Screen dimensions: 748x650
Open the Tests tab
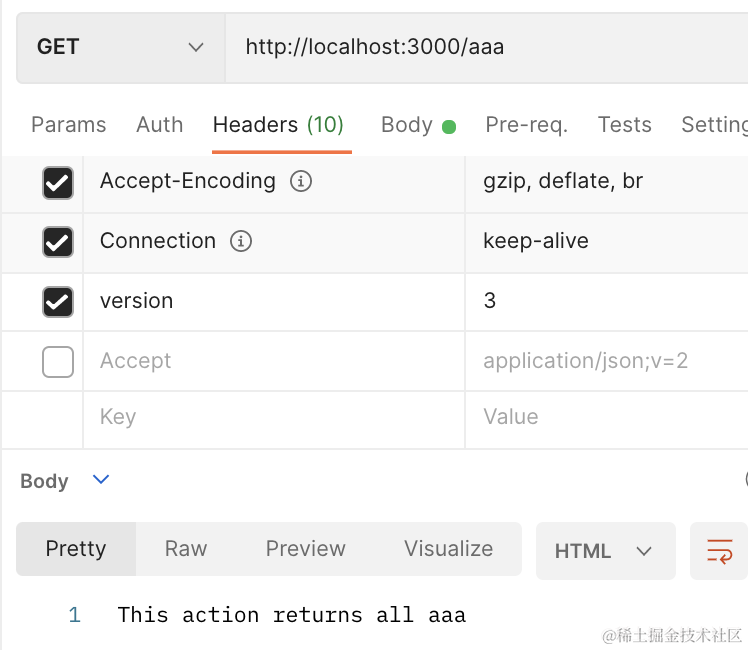624,125
